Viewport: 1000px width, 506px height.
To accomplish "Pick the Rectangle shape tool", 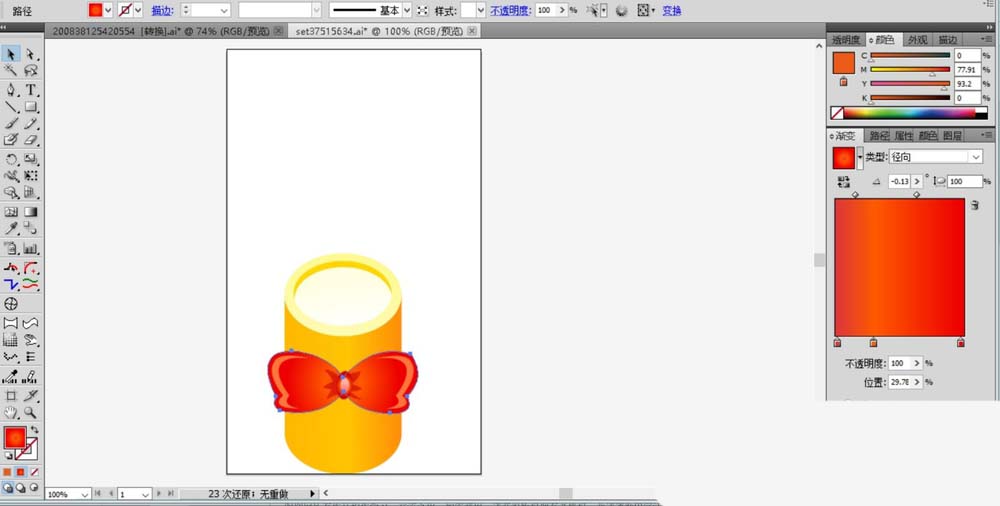I will (x=30, y=107).
